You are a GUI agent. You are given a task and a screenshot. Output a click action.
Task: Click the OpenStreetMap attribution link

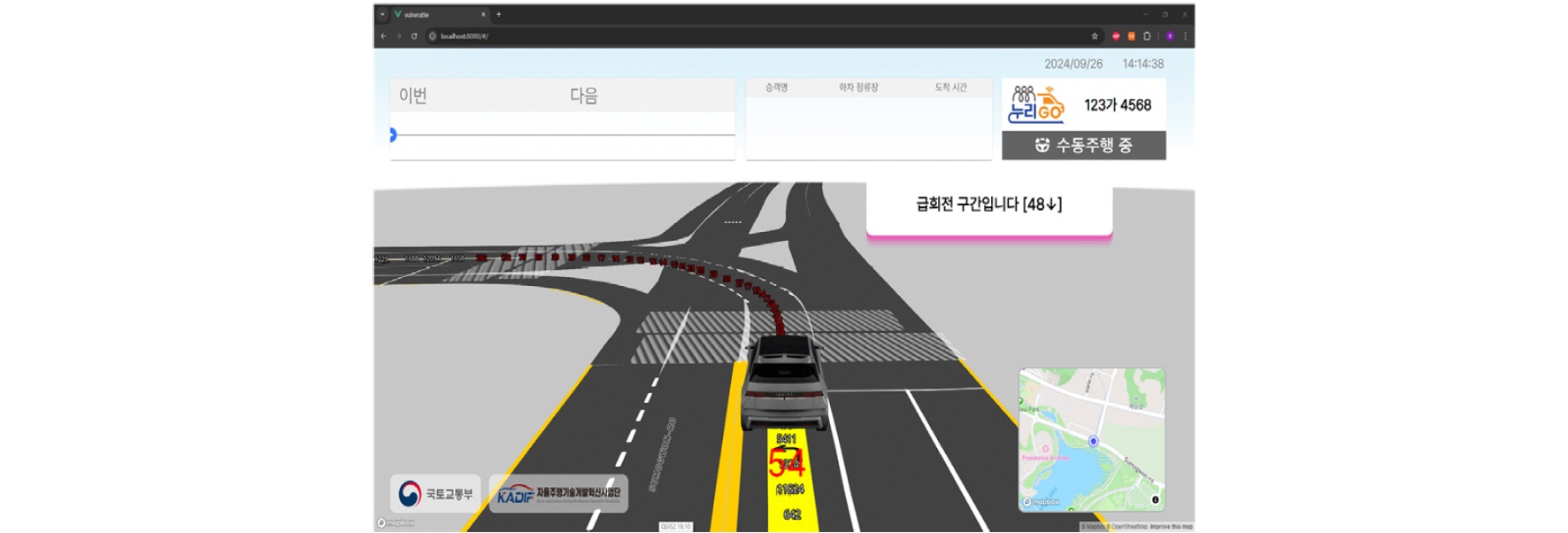tap(1127, 527)
